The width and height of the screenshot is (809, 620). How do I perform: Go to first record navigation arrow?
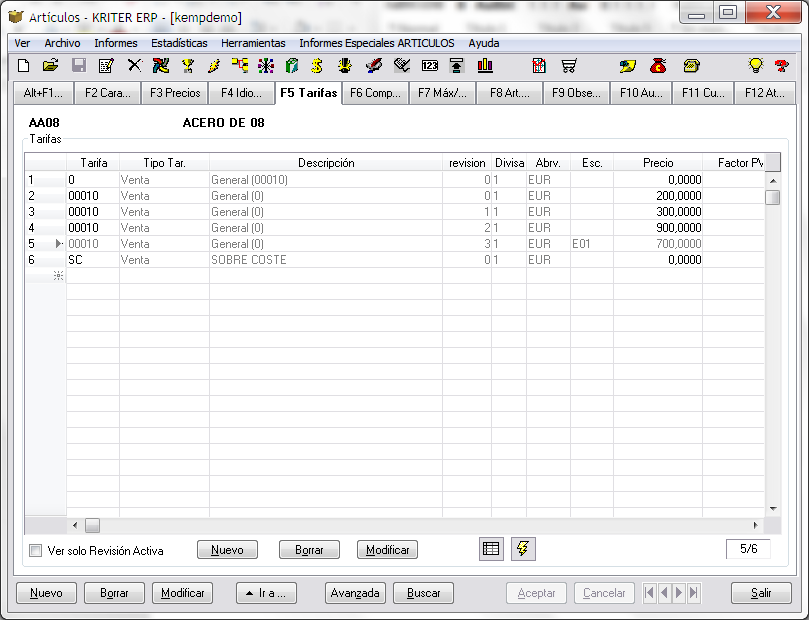tap(649, 593)
